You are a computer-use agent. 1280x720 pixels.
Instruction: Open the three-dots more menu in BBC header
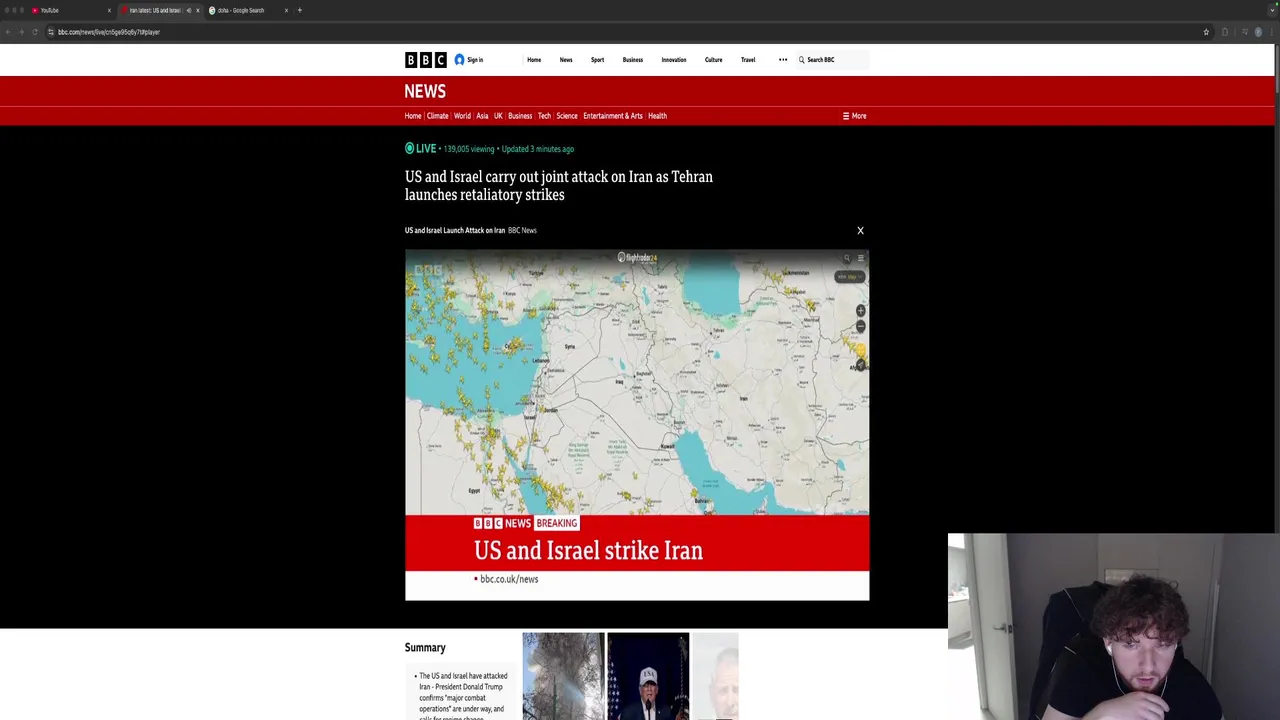tap(783, 60)
